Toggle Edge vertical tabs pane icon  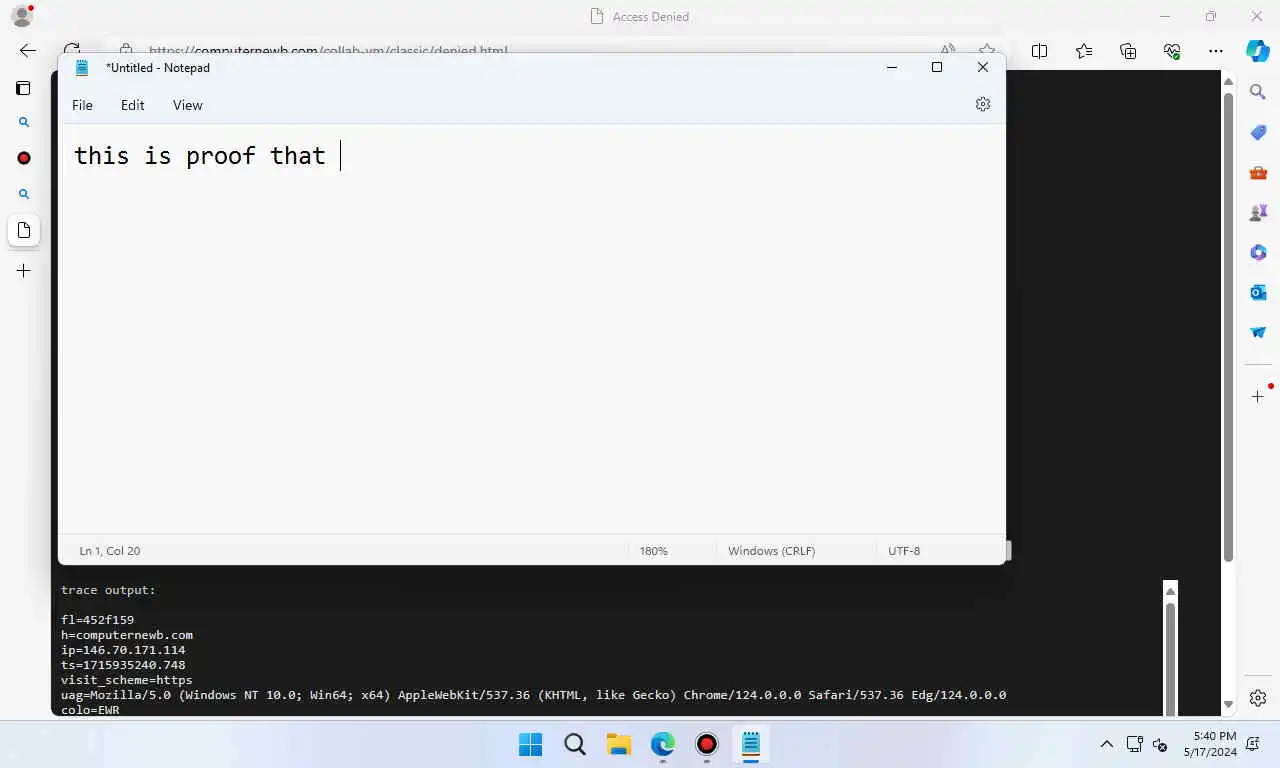click(x=24, y=88)
